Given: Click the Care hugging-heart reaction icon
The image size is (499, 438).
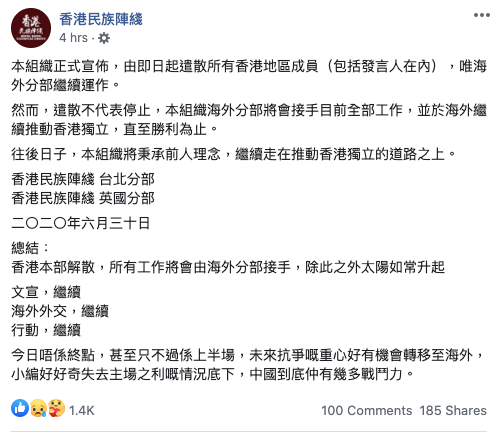Looking at the screenshot, I should [57, 408].
